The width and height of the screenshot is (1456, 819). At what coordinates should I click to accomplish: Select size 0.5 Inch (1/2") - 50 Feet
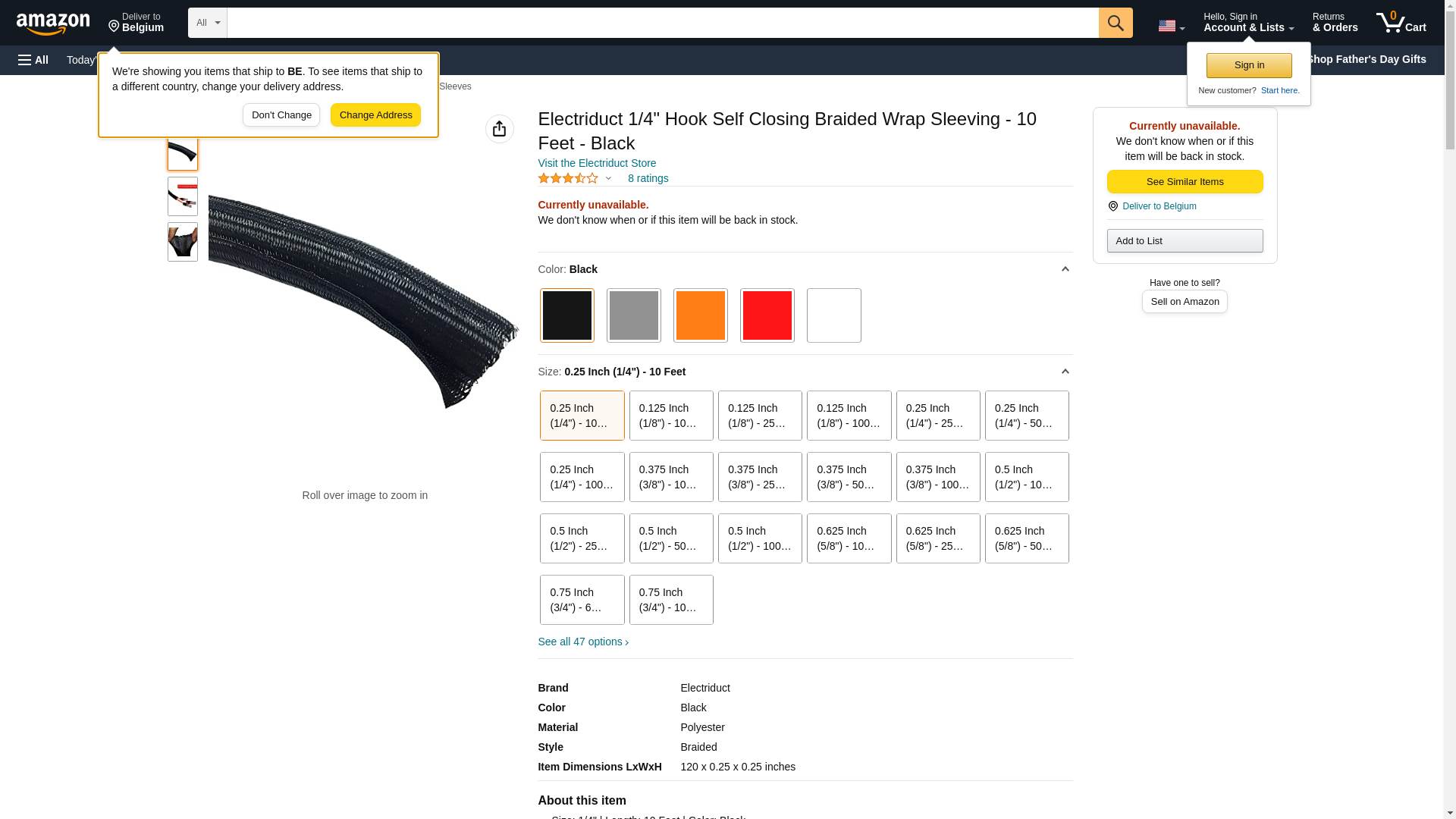point(670,538)
